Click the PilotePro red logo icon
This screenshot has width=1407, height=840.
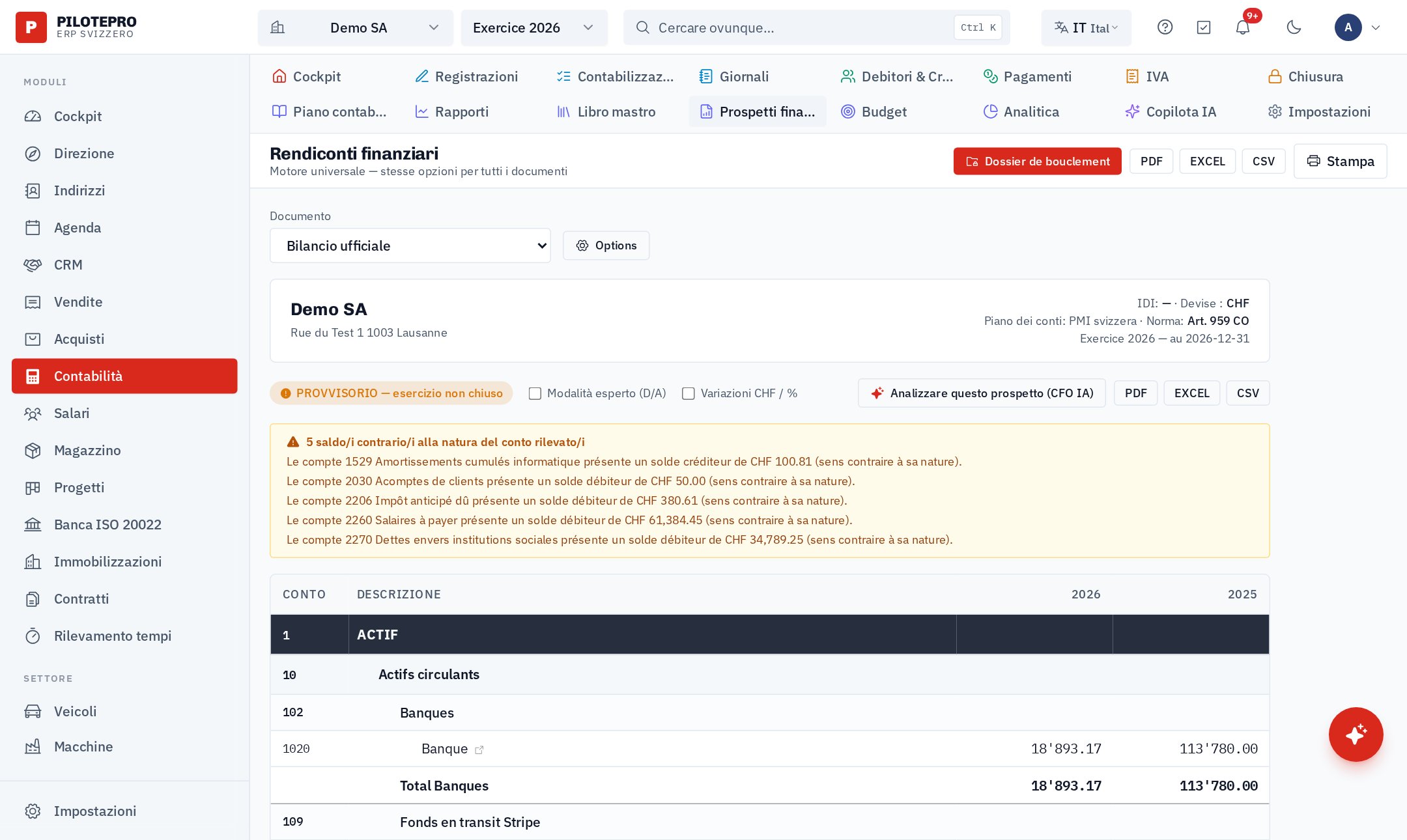[31, 27]
